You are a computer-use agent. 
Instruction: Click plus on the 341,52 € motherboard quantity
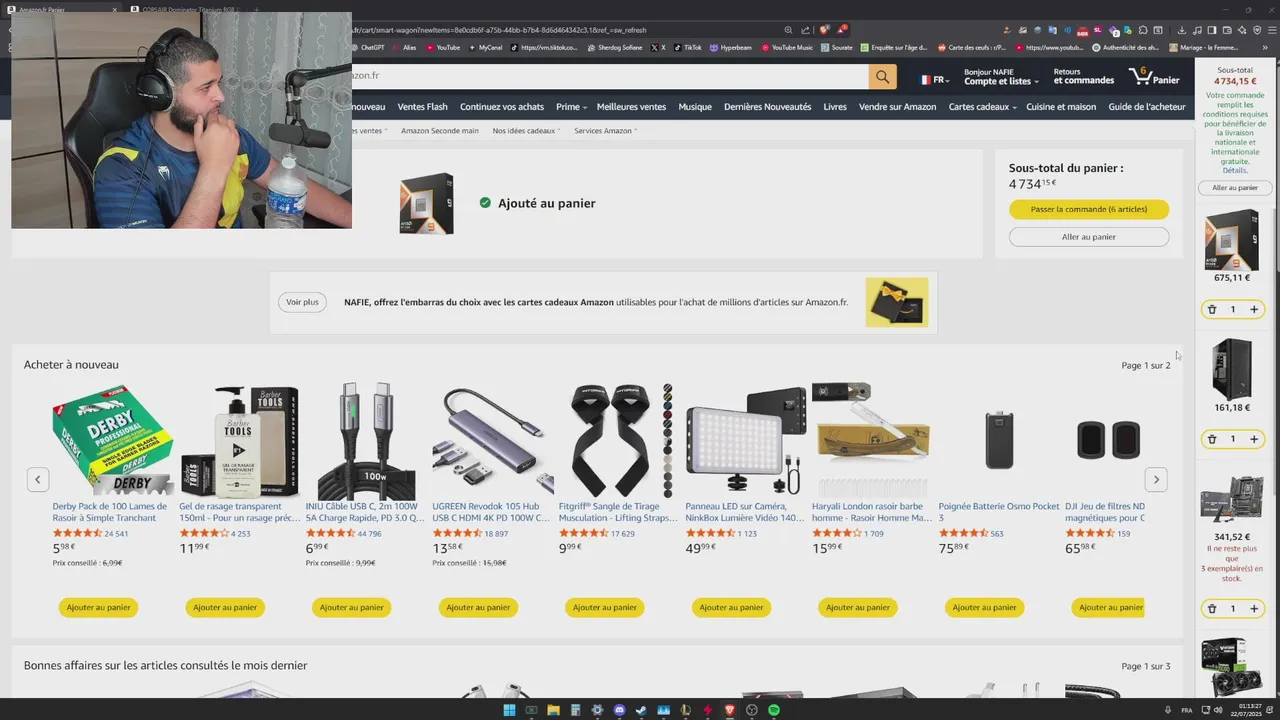click(1254, 608)
